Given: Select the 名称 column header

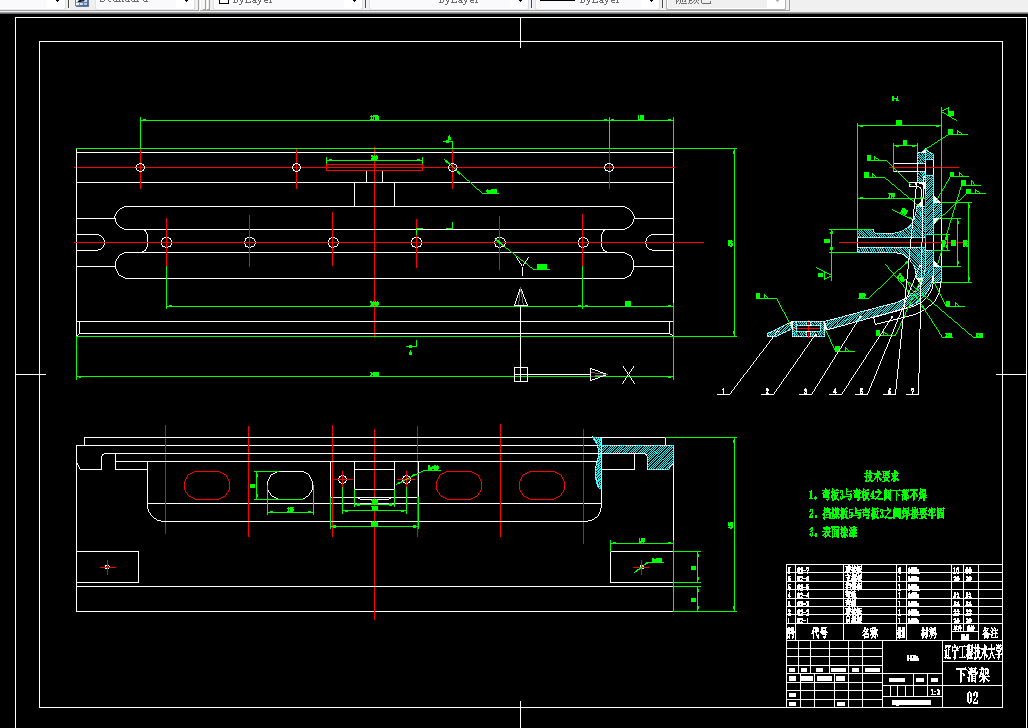Looking at the screenshot, I should pos(869,633).
